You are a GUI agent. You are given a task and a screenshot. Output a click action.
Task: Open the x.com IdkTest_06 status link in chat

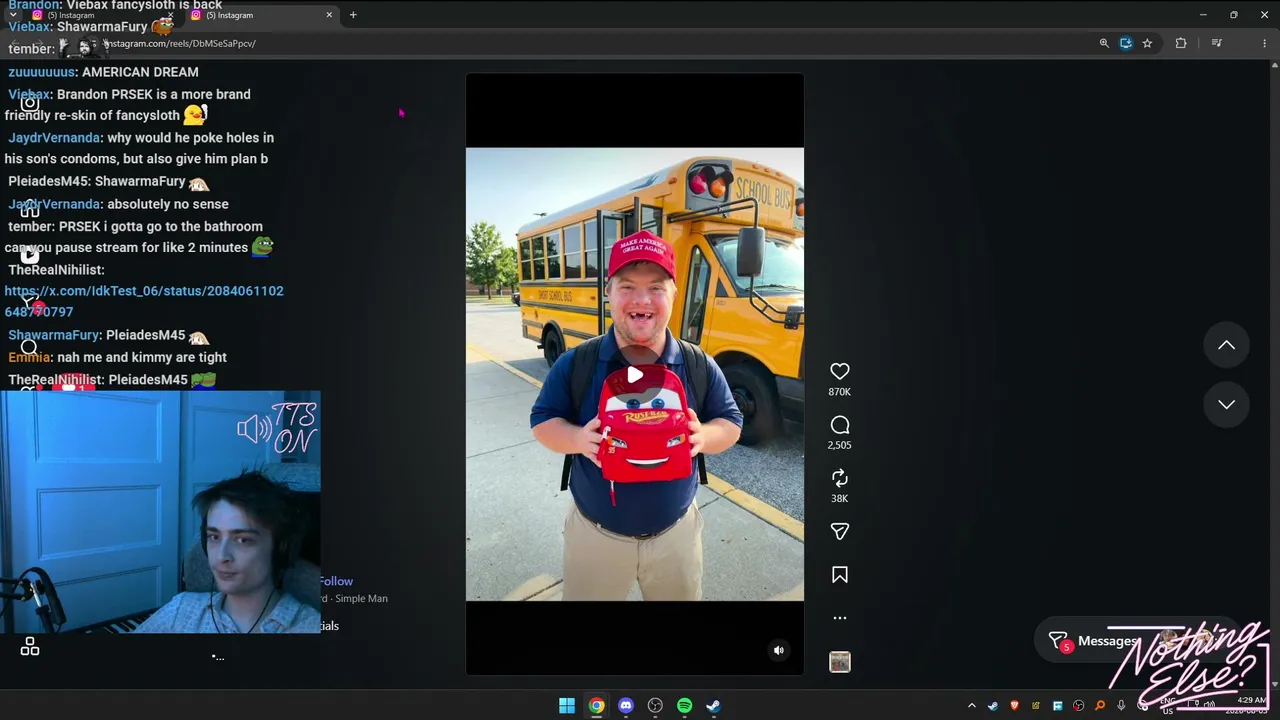(x=144, y=301)
